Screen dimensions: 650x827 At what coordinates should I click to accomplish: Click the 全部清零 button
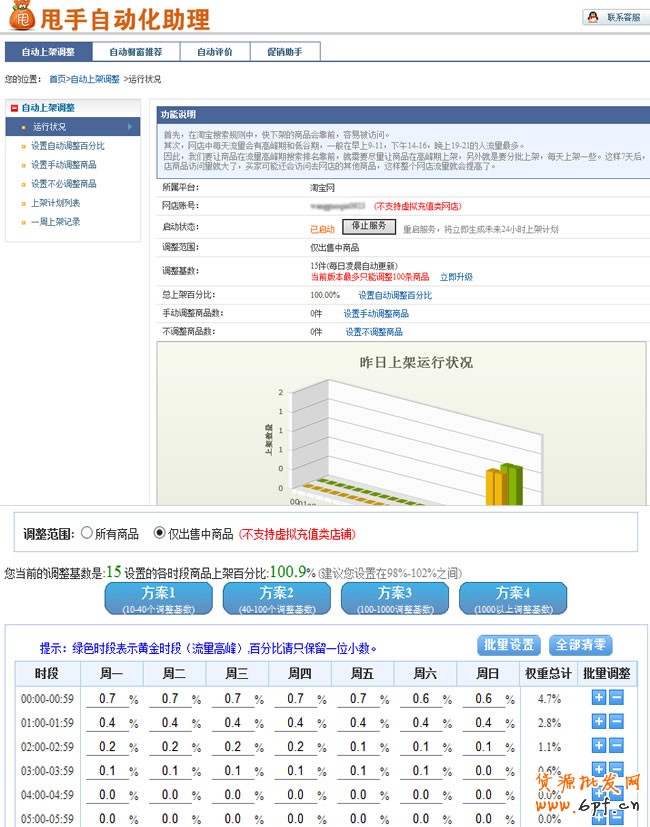tap(582, 645)
